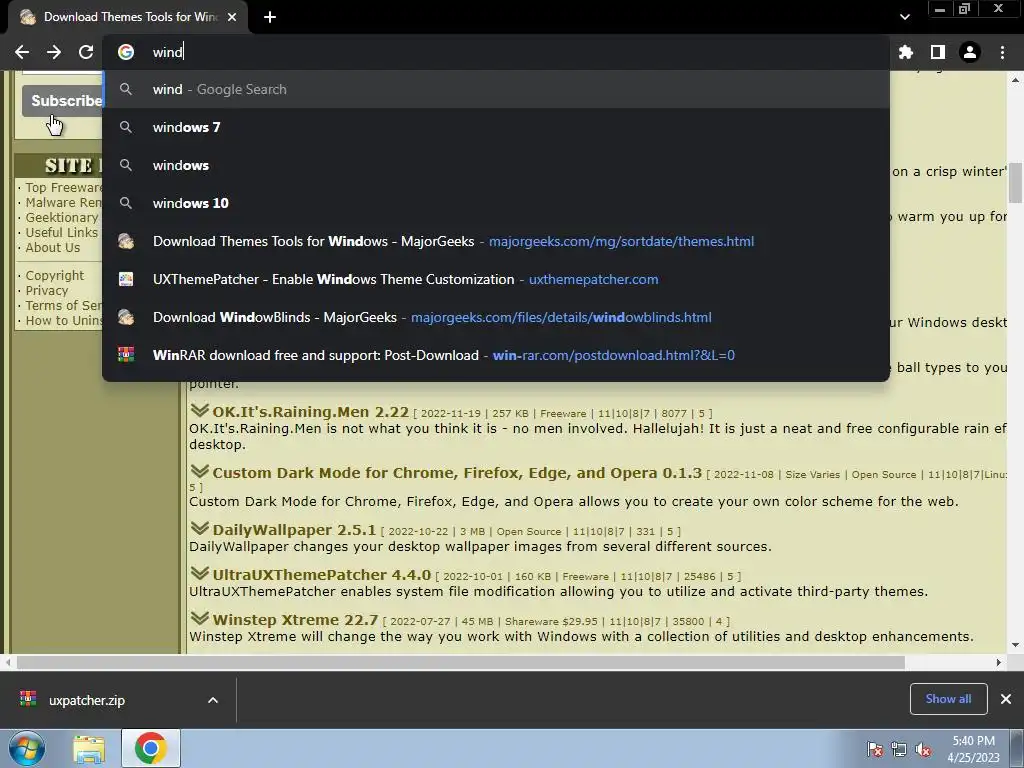This screenshot has width=1024, height=768.
Task: Choose the 'windows 10' search suggestion
Action: coord(496,203)
